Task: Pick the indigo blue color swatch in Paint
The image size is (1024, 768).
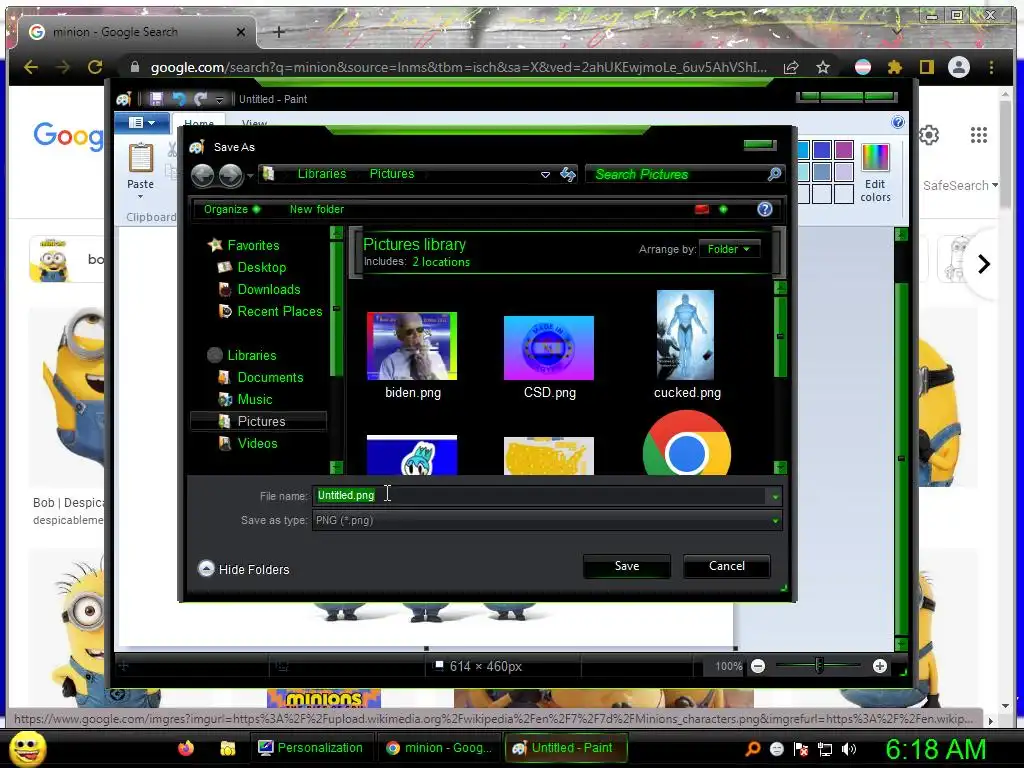Action: (822, 150)
